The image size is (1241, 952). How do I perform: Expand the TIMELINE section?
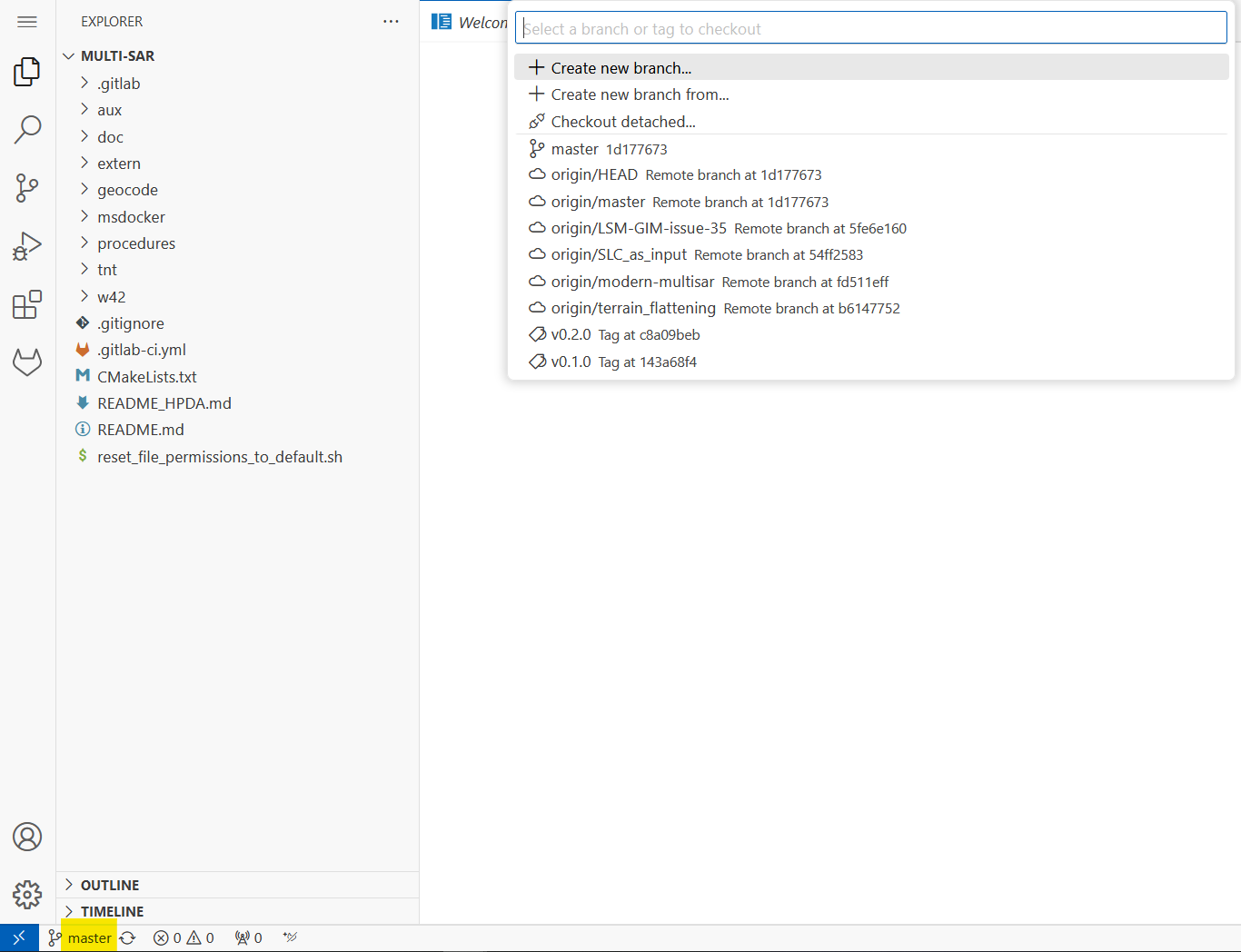click(236, 911)
